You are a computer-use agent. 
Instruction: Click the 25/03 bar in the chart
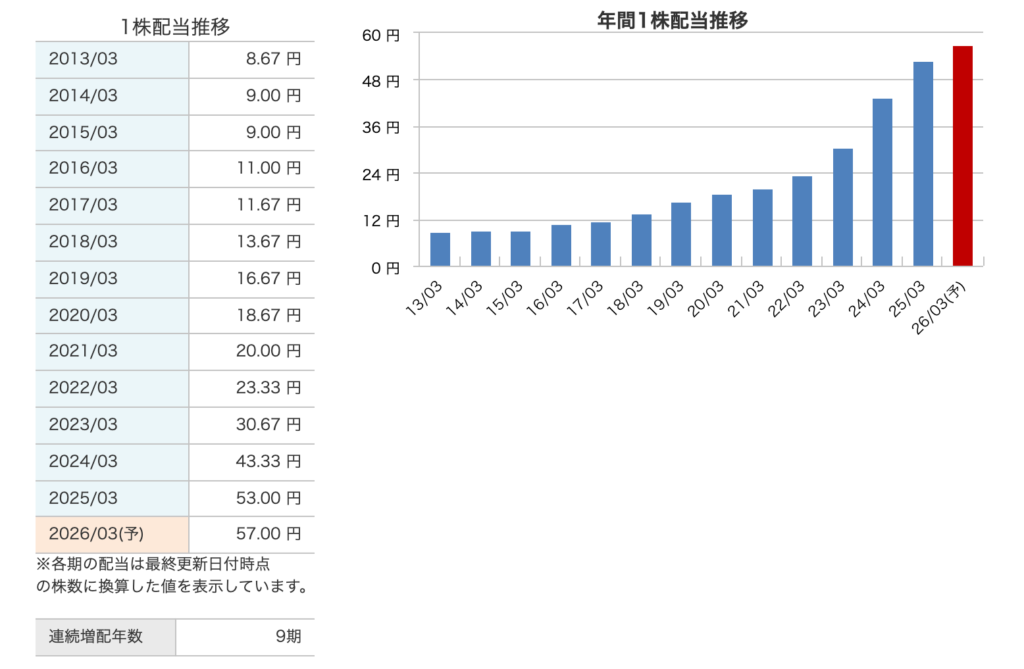pyautogui.click(x=922, y=164)
